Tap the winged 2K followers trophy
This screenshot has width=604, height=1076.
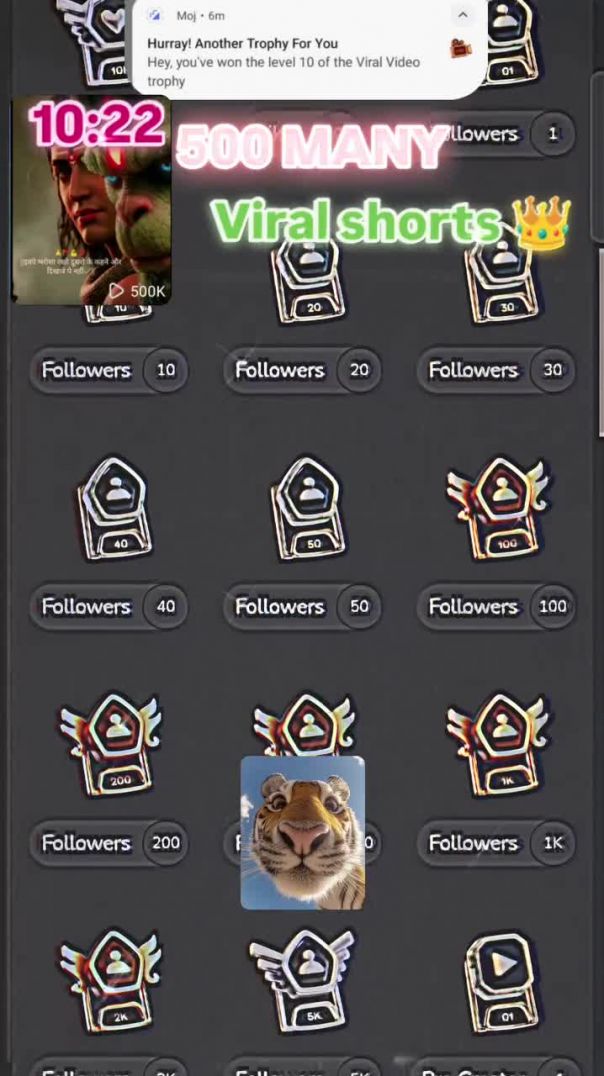pyautogui.click(x=112, y=981)
